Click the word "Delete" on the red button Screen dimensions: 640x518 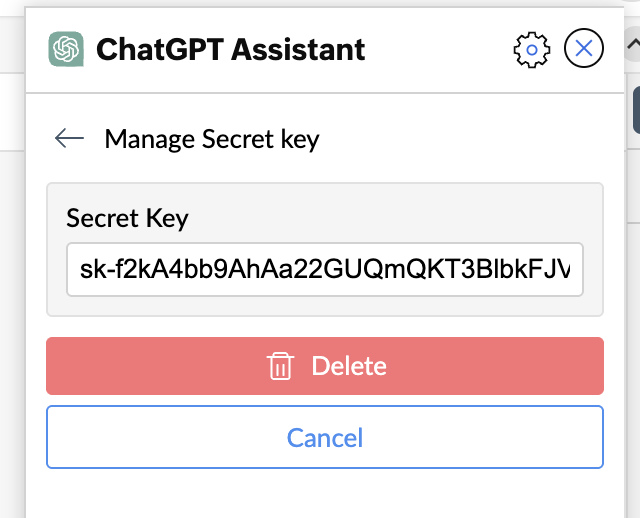click(x=349, y=366)
